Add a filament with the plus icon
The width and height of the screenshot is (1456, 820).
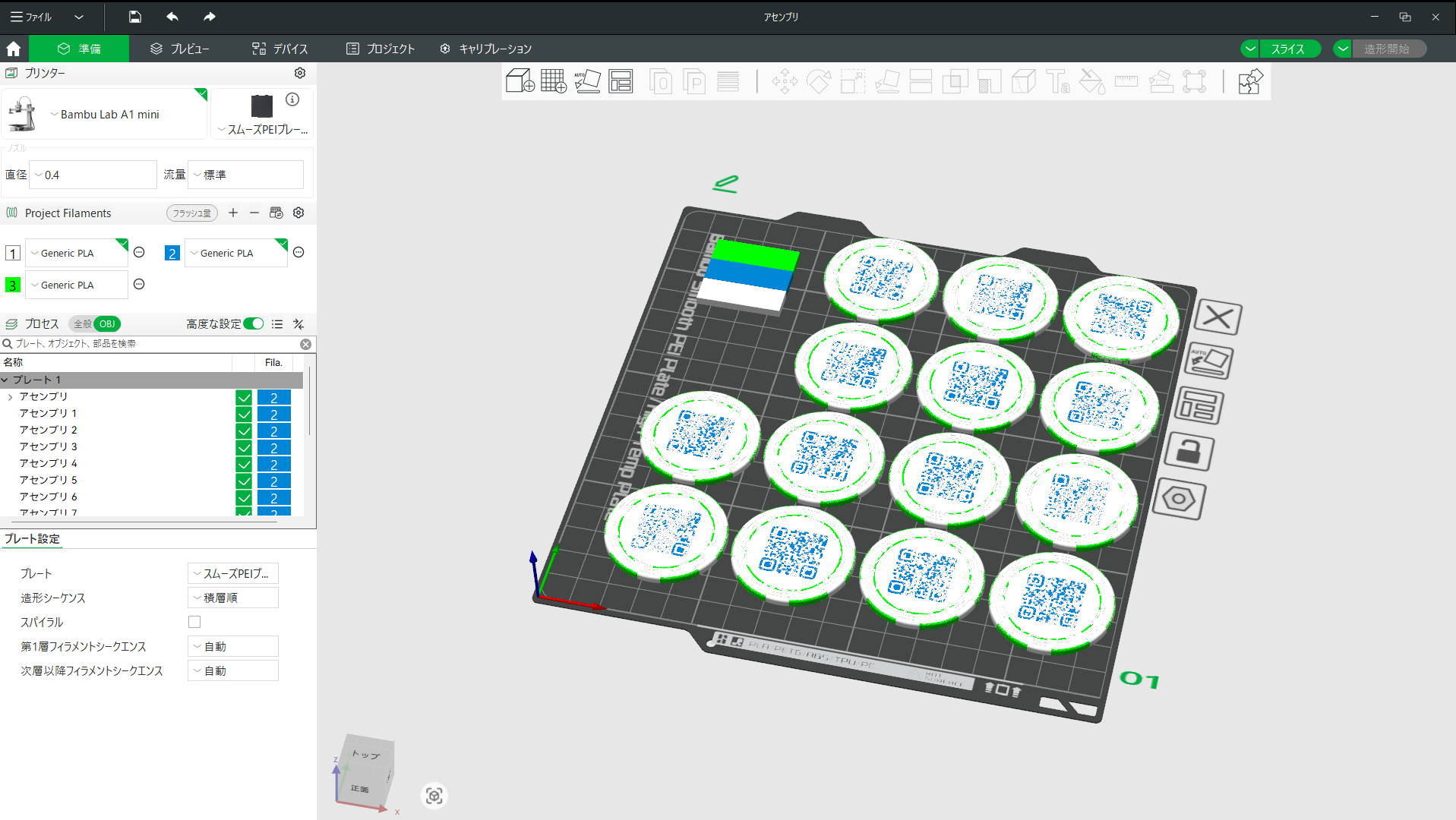click(233, 213)
